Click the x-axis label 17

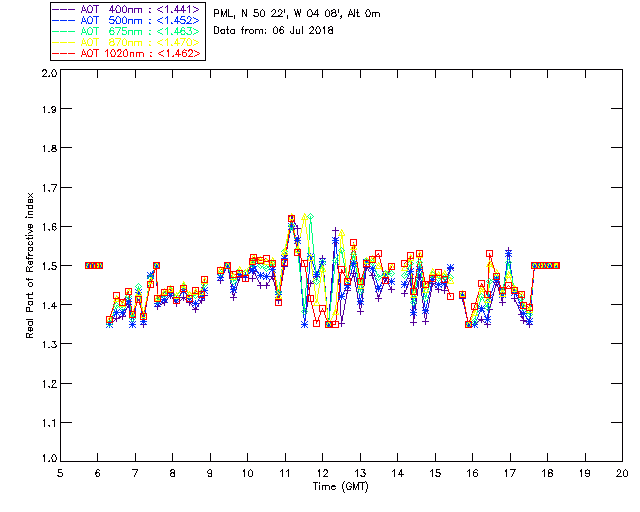coord(510,473)
